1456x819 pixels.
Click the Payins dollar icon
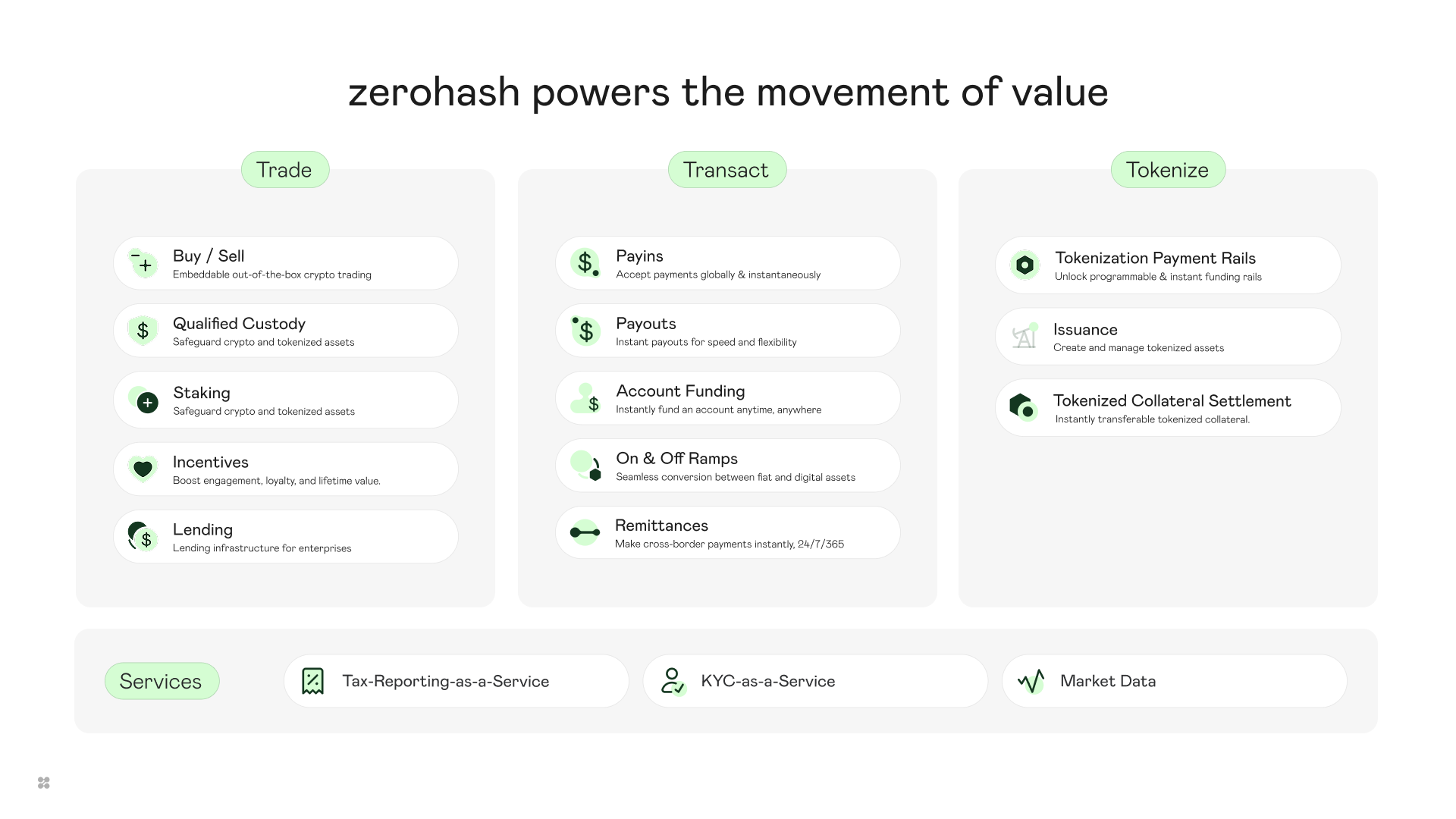pos(585,263)
